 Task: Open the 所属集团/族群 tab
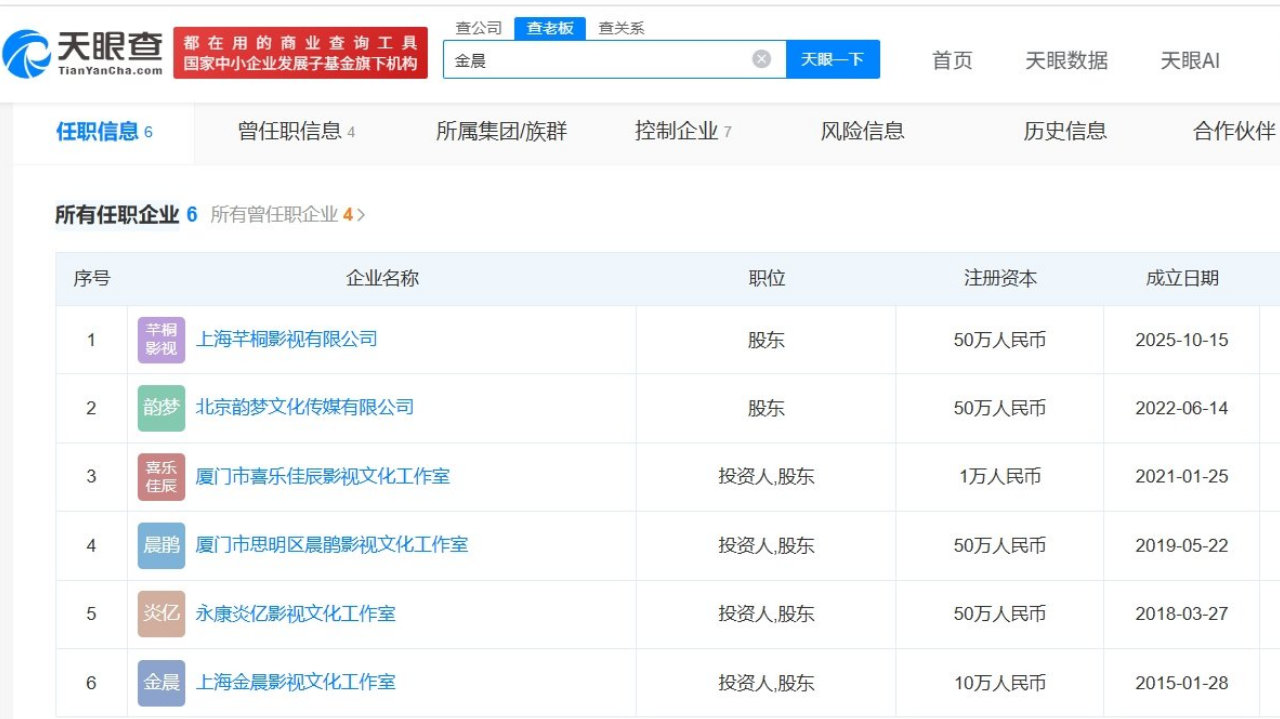click(501, 131)
